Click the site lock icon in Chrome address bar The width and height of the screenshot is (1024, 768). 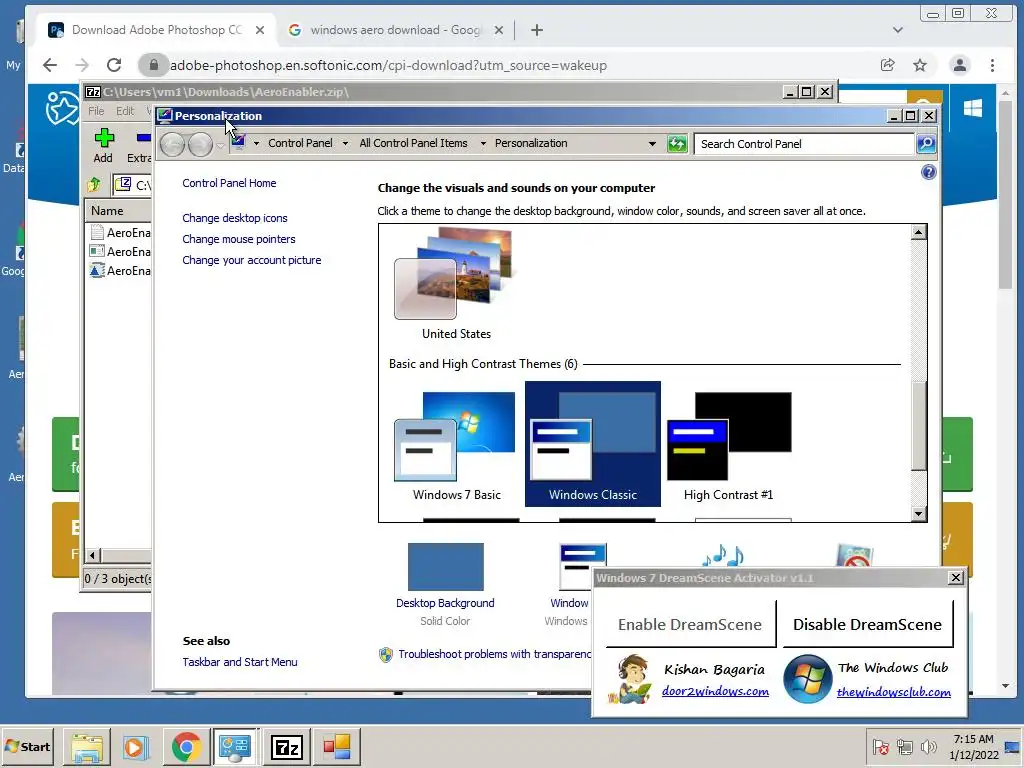[153, 65]
